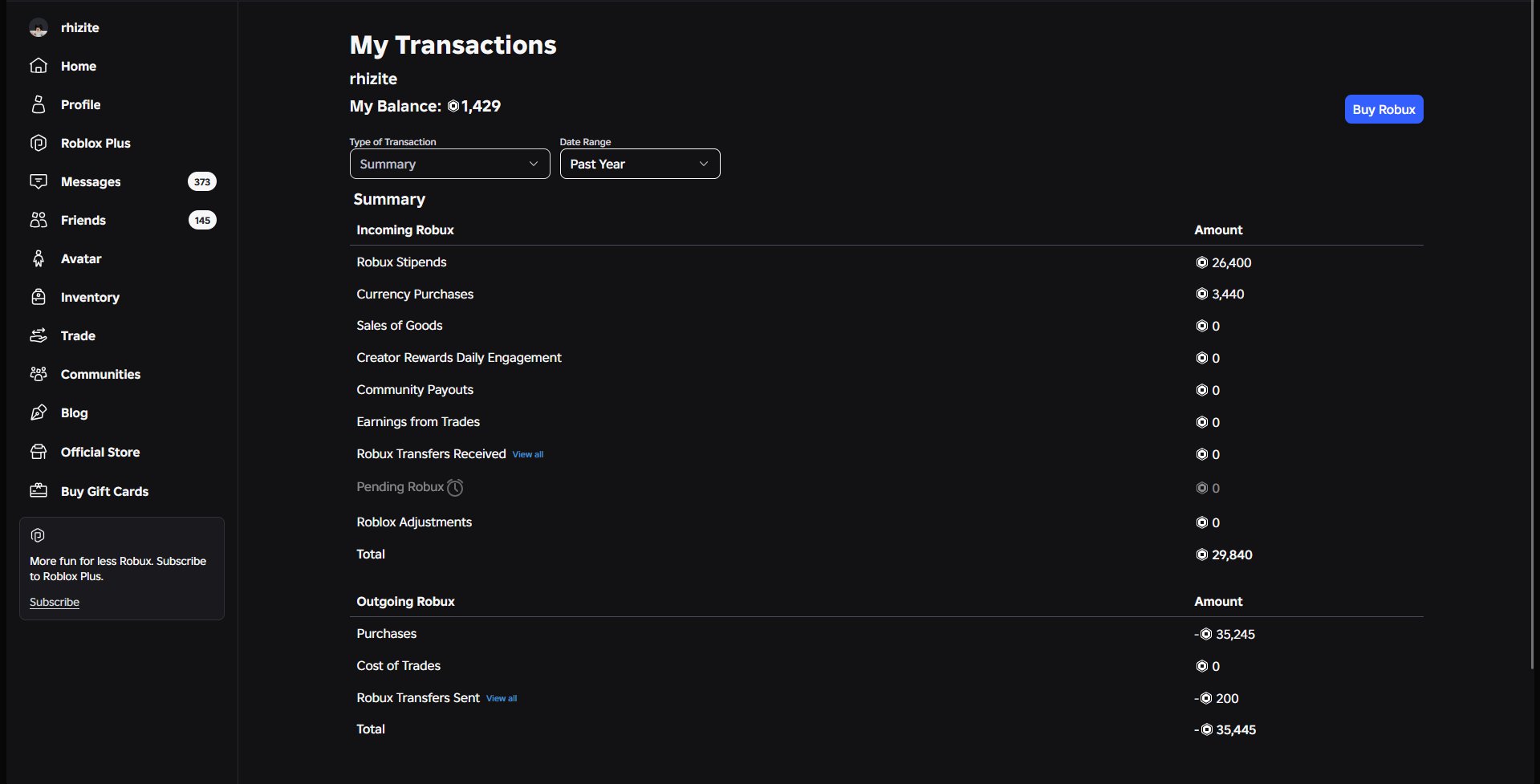Click the Roblox Adjustments row label
This screenshot has width=1540, height=784.
coord(414,522)
